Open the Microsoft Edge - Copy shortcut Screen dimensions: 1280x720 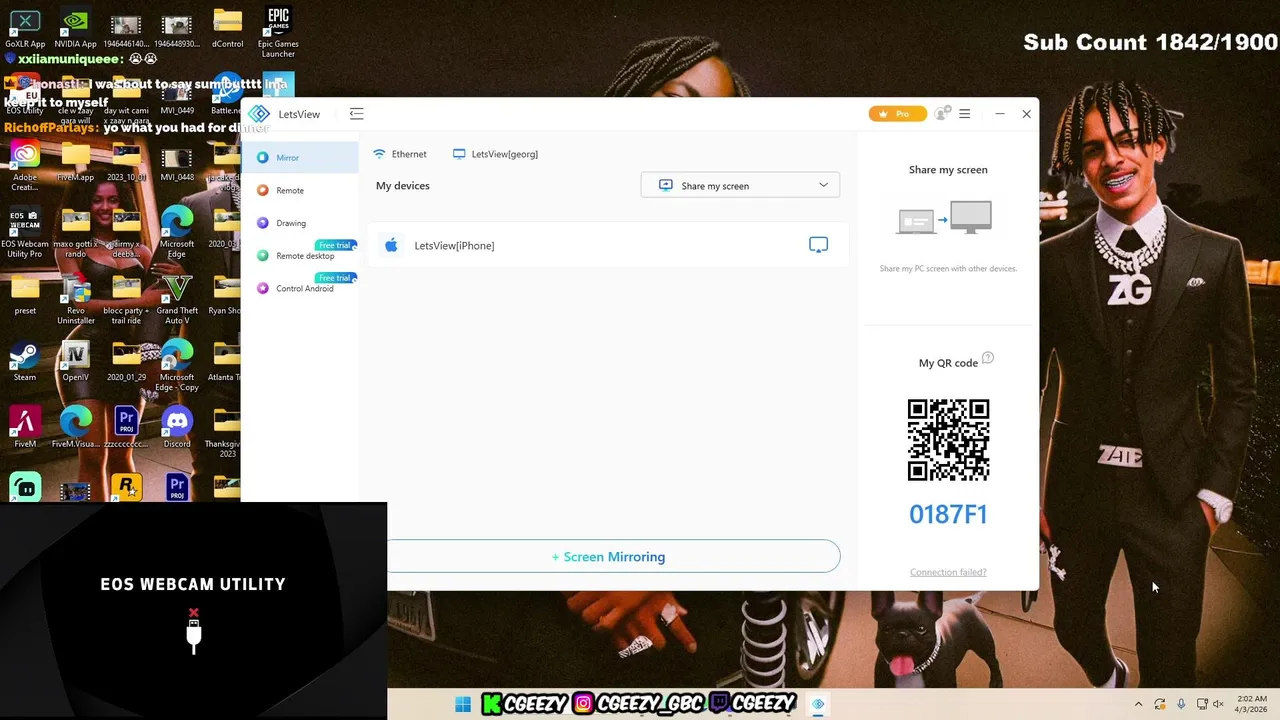[177, 367]
